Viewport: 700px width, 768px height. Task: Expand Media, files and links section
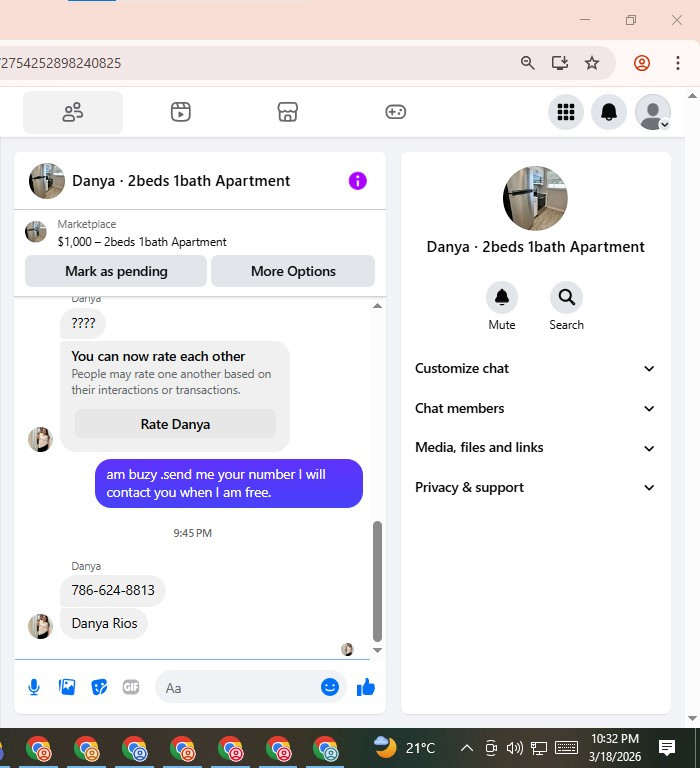click(x=535, y=448)
